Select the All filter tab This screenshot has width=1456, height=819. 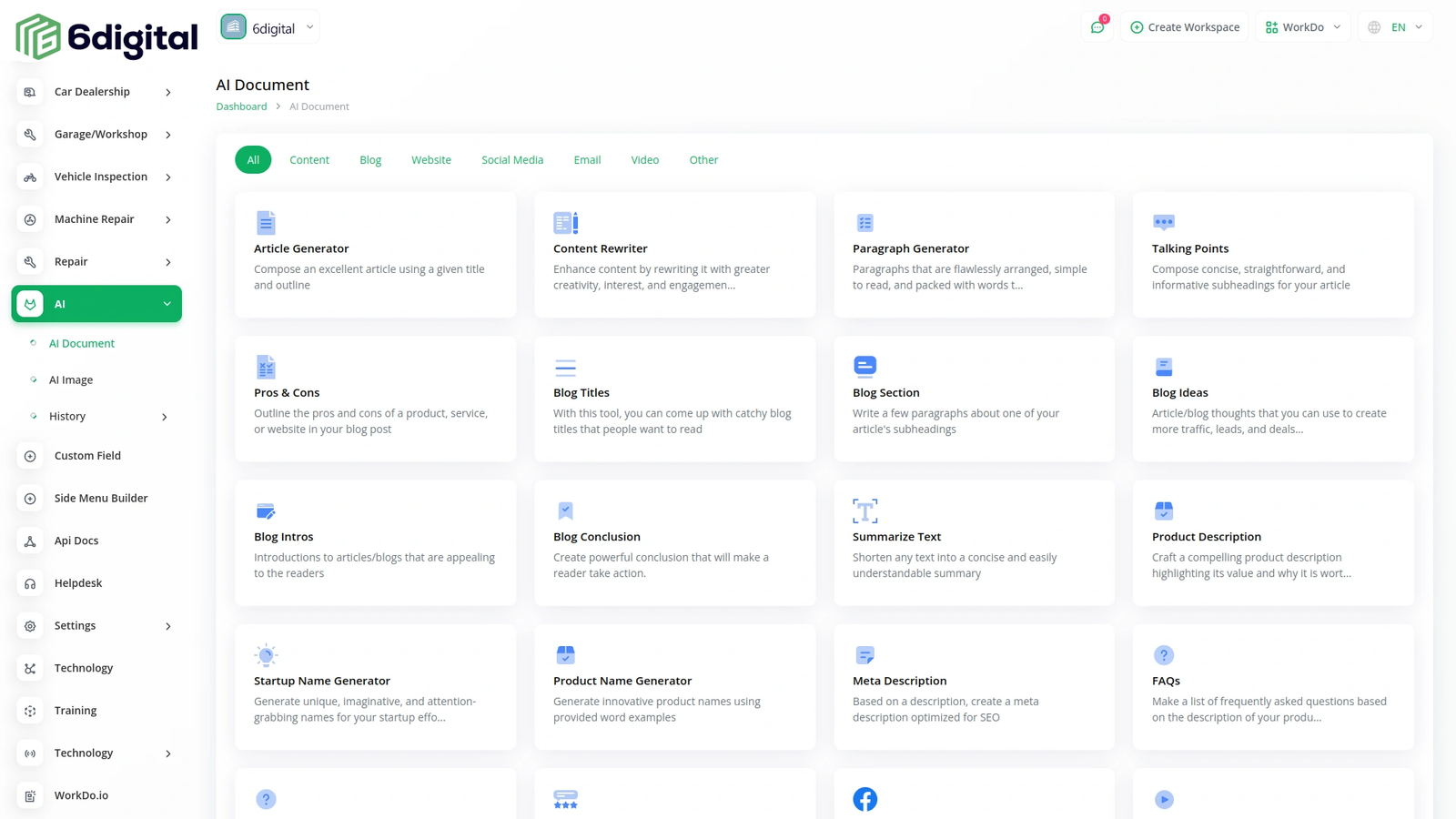[253, 160]
